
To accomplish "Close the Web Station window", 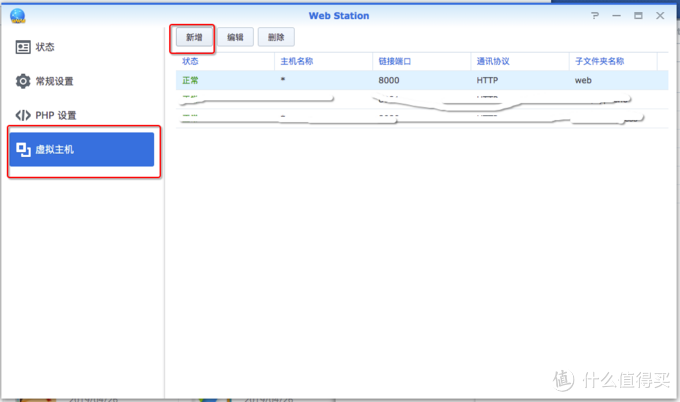I will coord(660,16).
